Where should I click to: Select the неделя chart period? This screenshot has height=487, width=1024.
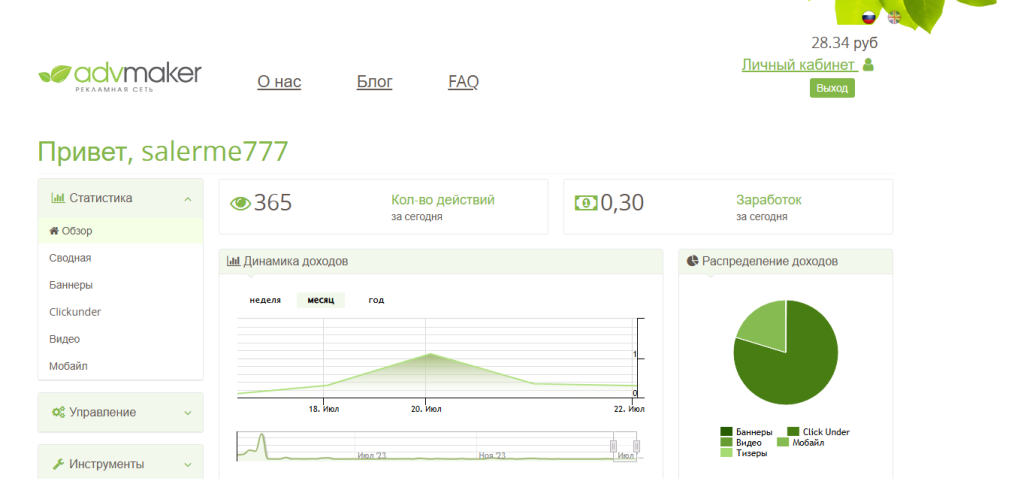coord(265,300)
